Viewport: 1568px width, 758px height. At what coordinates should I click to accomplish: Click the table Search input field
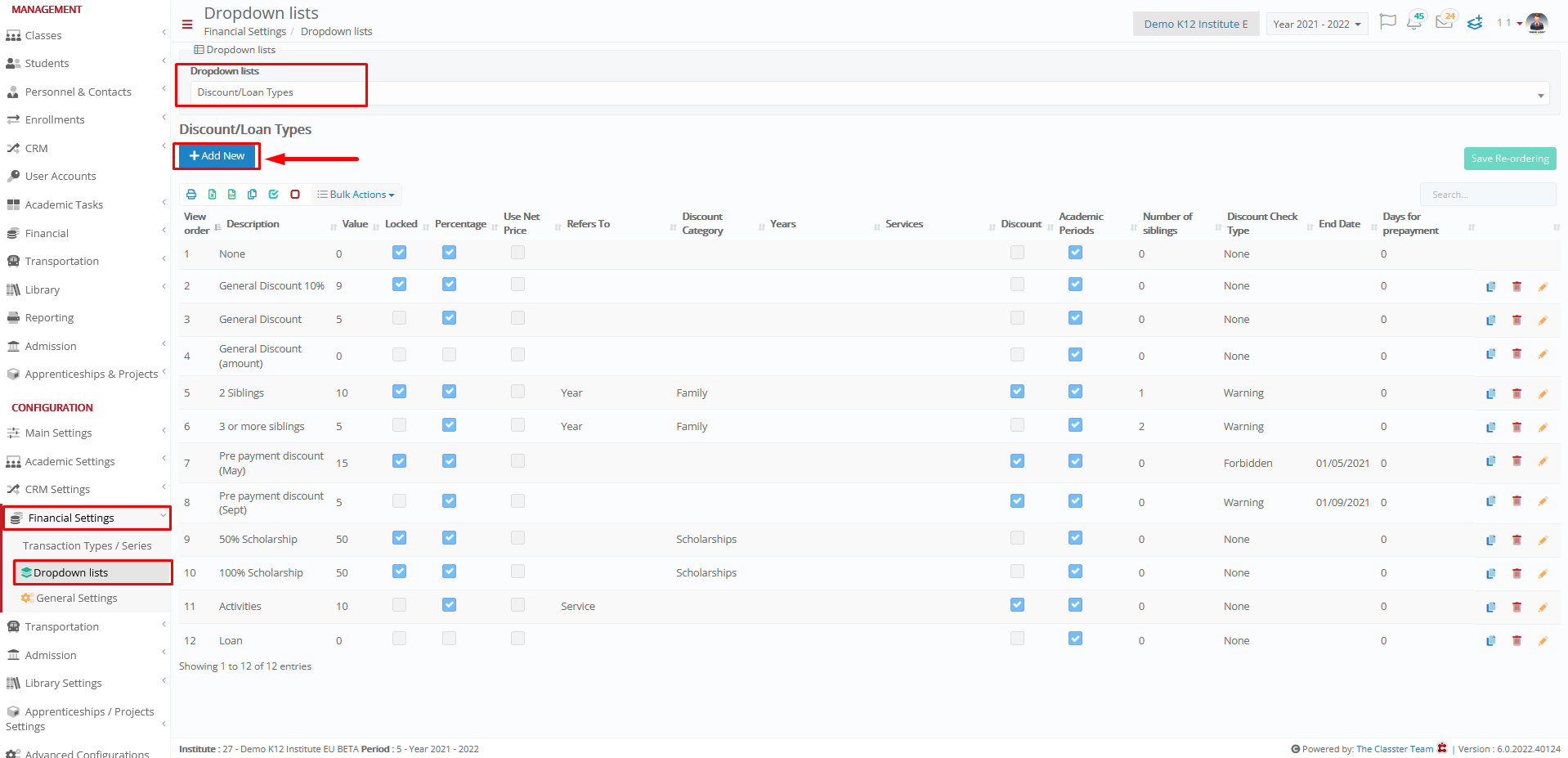pos(1488,195)
